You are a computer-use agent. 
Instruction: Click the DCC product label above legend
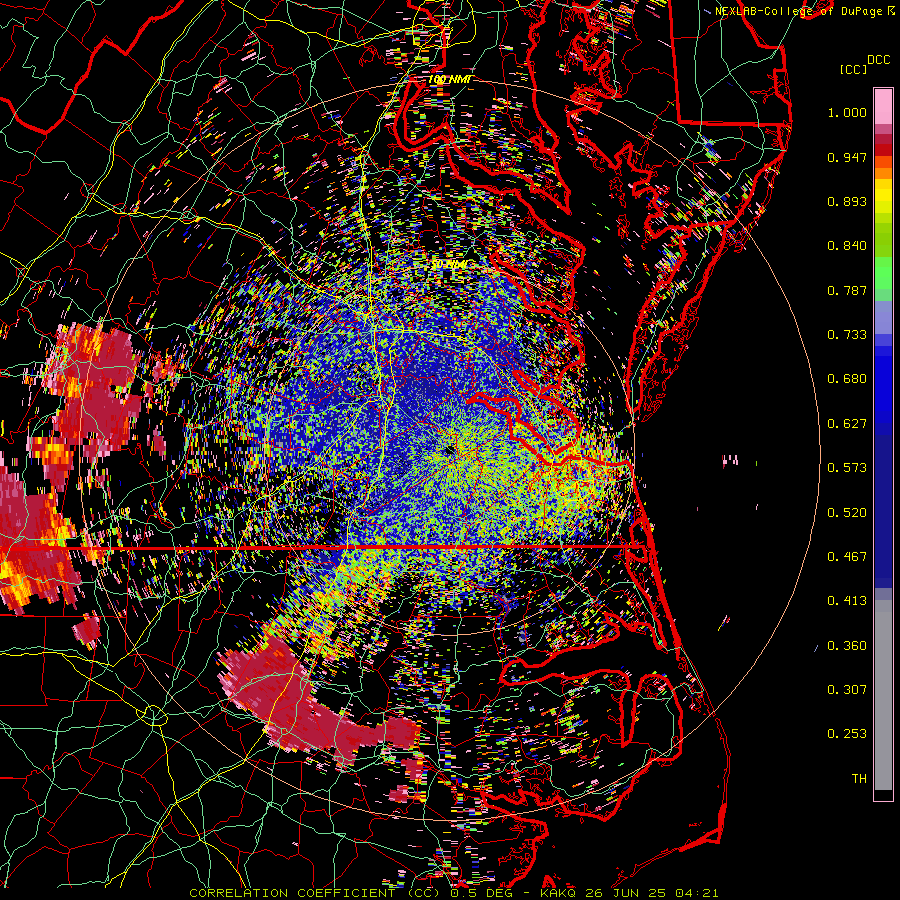878,60
